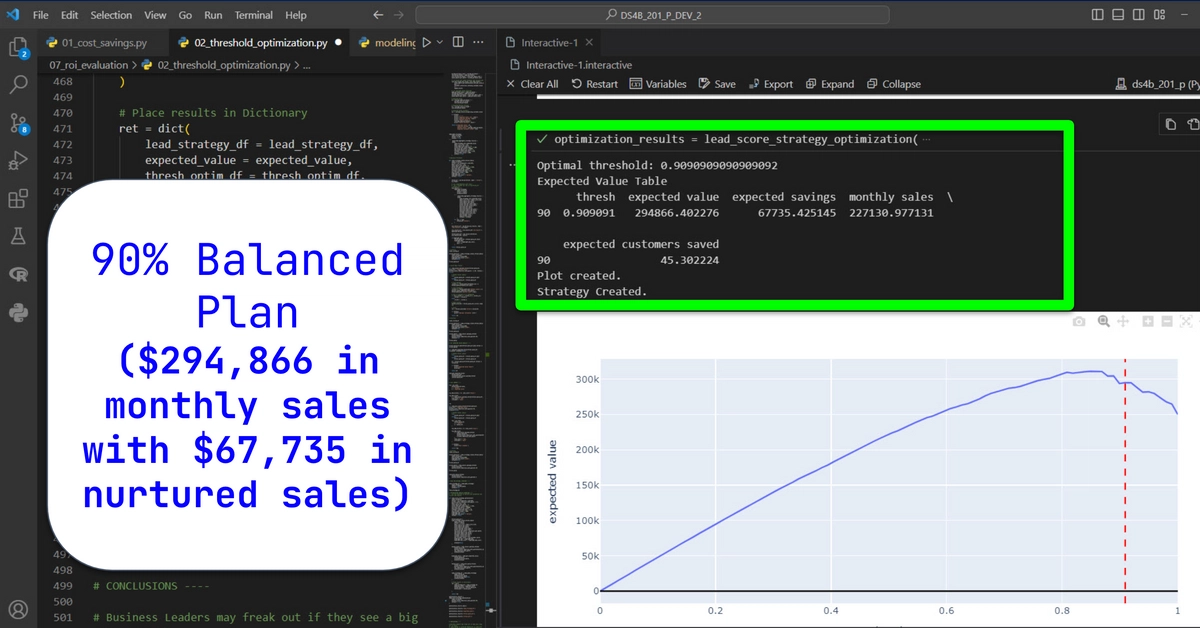This screenshot has height=628, width=1200.
Task: Close the Interactive-1 tab
Action: [x=589, y=43]
